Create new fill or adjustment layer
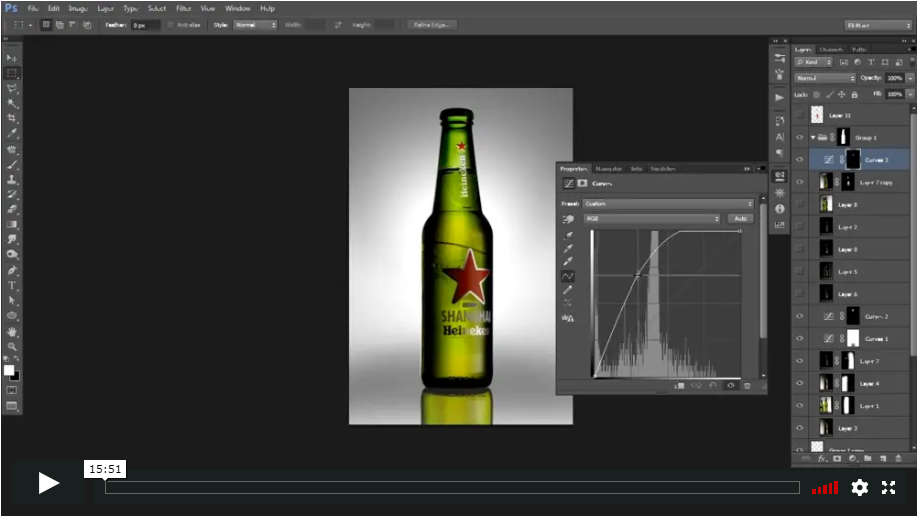This screenshot has width=917, height=517. pos(852,459)
